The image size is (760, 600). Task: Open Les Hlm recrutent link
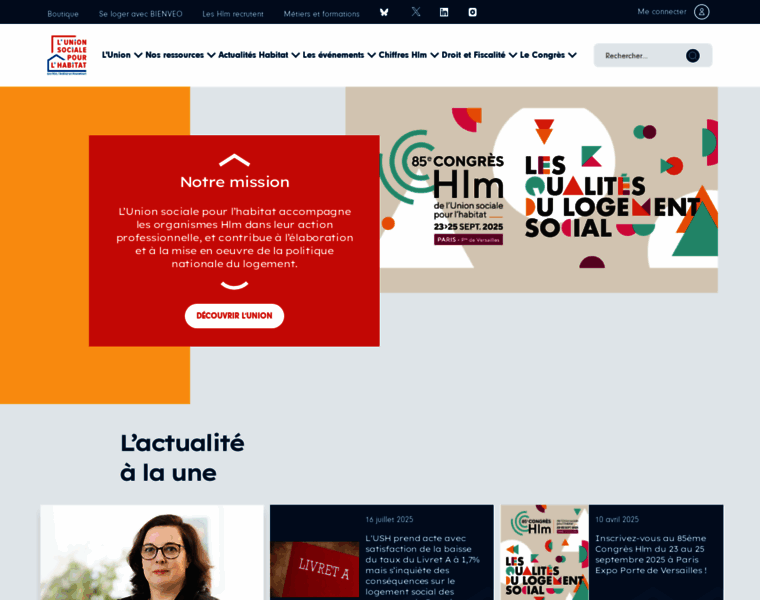(233, 14)
